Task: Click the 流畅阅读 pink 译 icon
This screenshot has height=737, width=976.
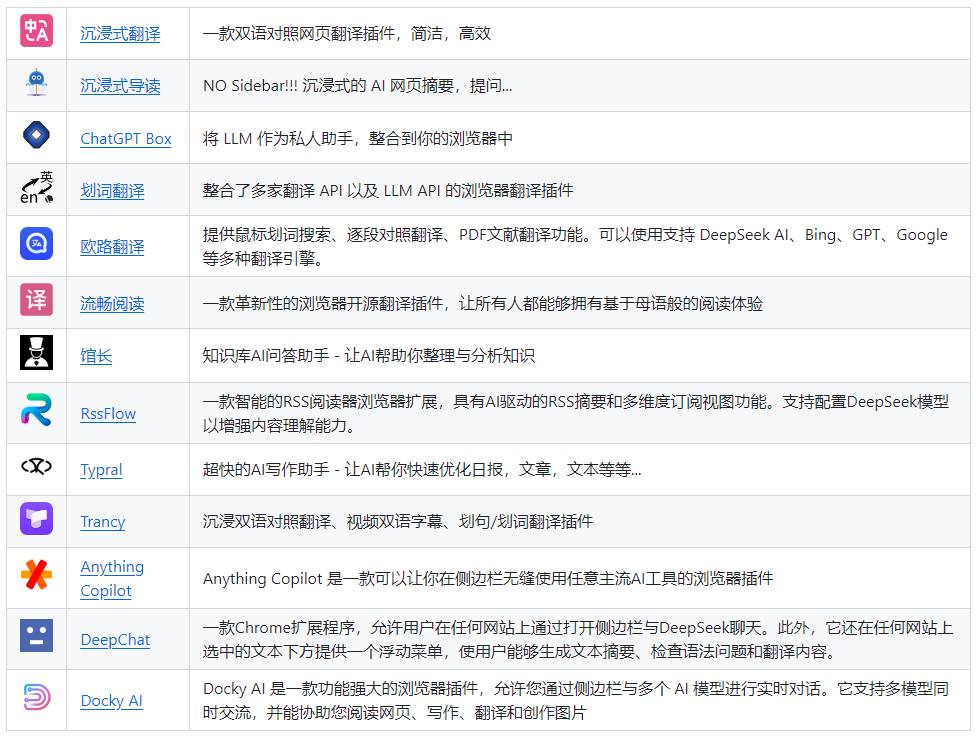Action: (x=36, y=299)
